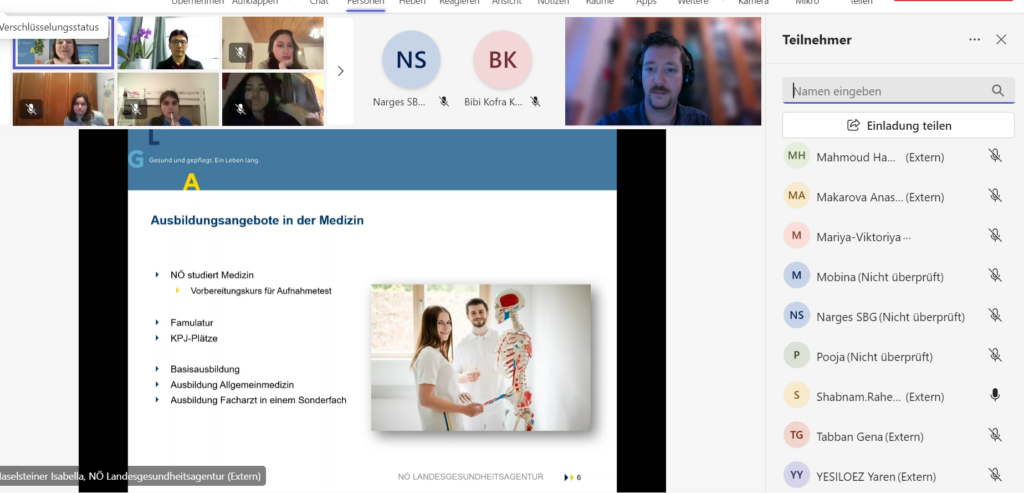The width and height of the screenshot is (1024, 493).
Task: Click video of man wearing headphones
Action: (663, 71)
